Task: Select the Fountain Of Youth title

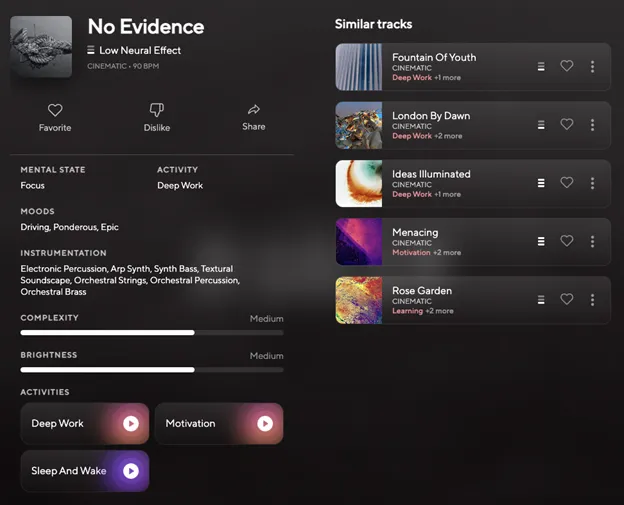Action: (x=434, y=57)
